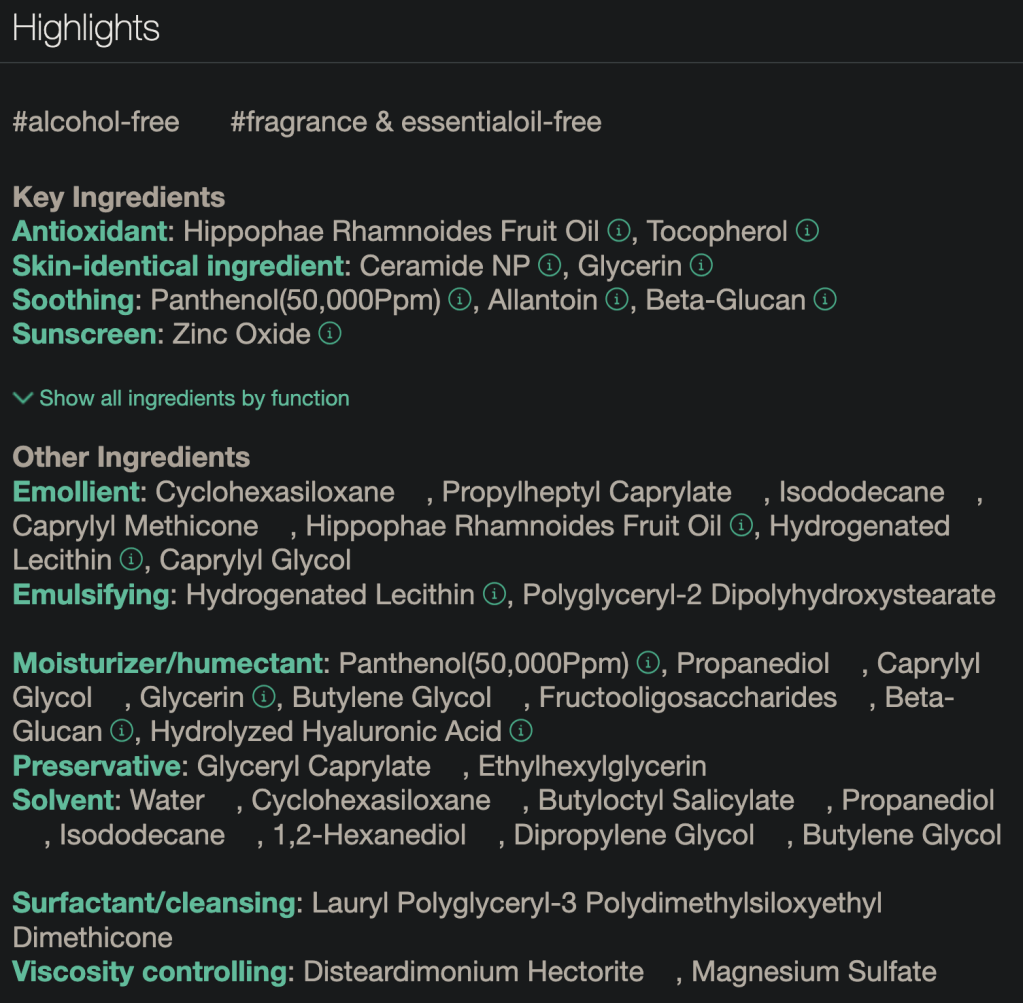1023x1003 pixels.
Task: Click the info icon next to Tocopherol
Action: [807, 231]
